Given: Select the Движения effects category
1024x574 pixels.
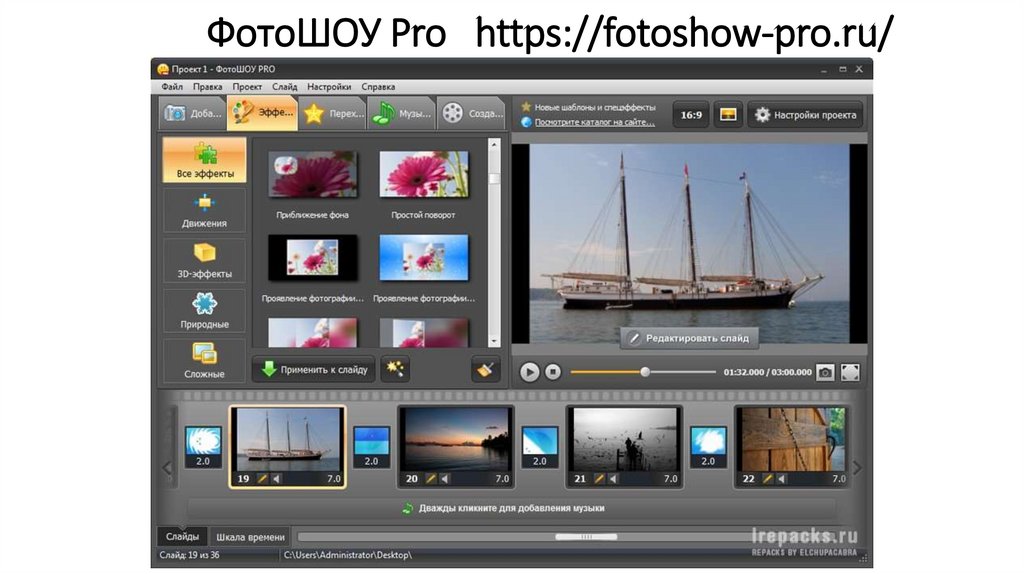Looking at the screenshot, I should [204, 210].
